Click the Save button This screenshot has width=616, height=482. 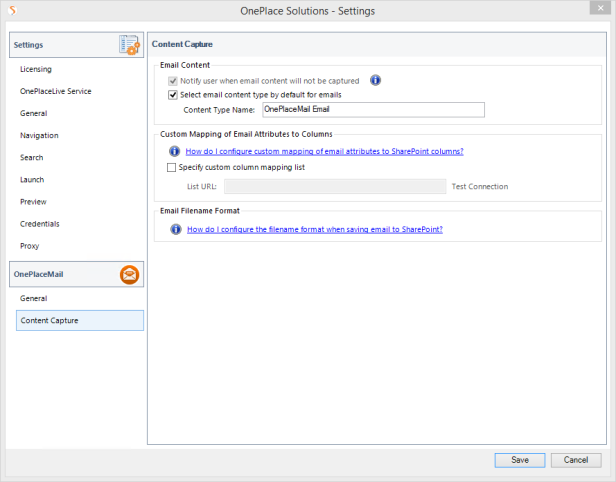click(520, 460)
